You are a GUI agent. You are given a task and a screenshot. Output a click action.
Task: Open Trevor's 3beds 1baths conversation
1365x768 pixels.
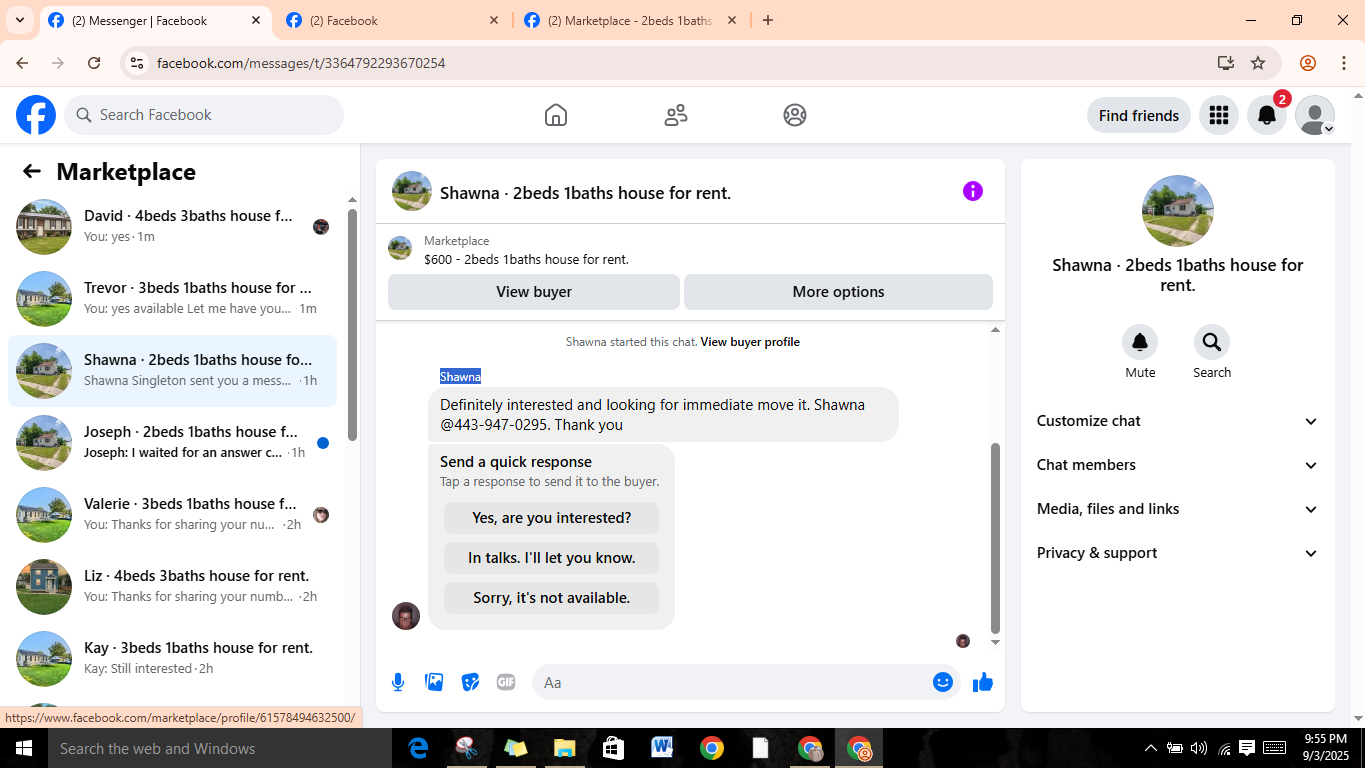pos(172,299)
